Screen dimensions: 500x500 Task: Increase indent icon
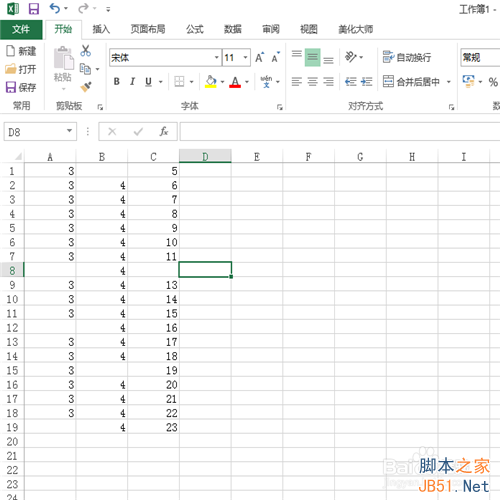coord(367,82)
